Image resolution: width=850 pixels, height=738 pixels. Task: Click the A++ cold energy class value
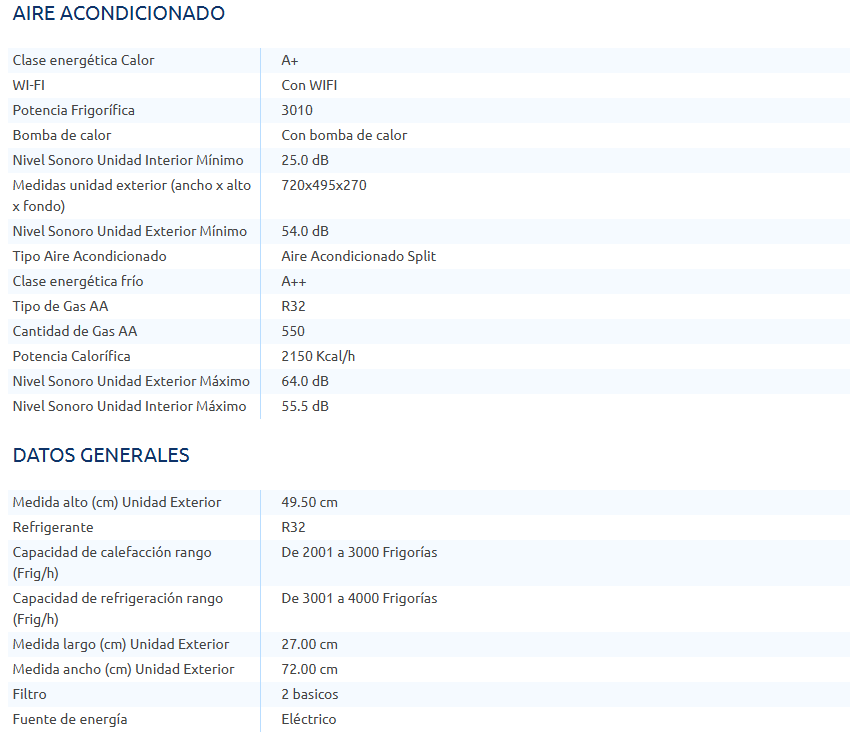[x=296, y=281]
